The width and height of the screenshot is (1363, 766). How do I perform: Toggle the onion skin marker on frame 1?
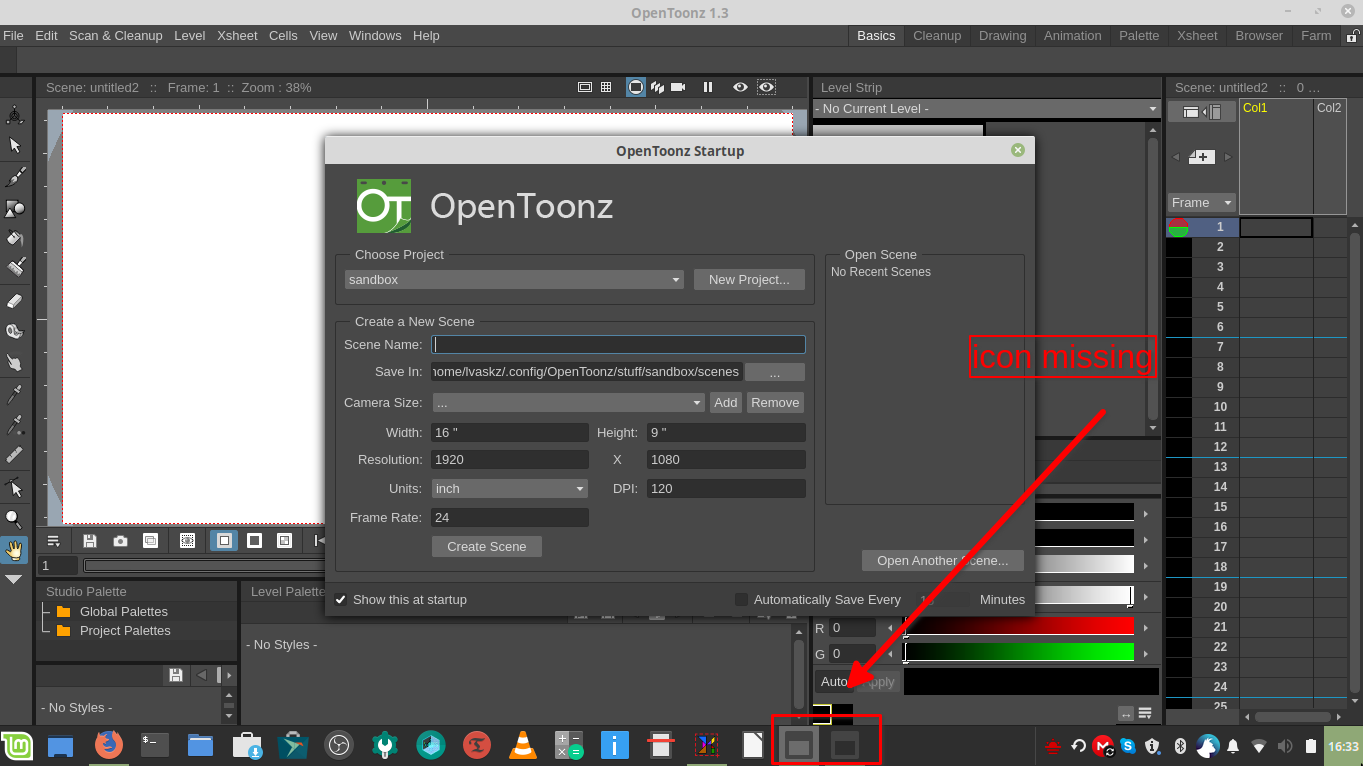[1178, 227]
